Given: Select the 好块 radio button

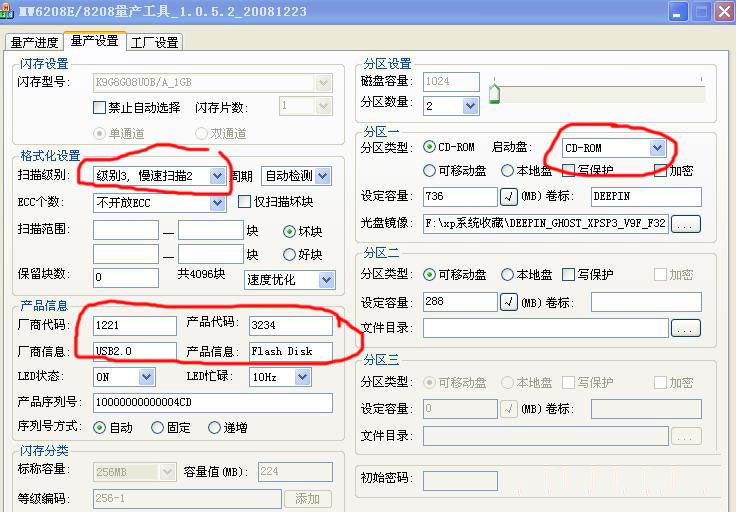Looking at the screenshot, I should [x=289, y=255].
